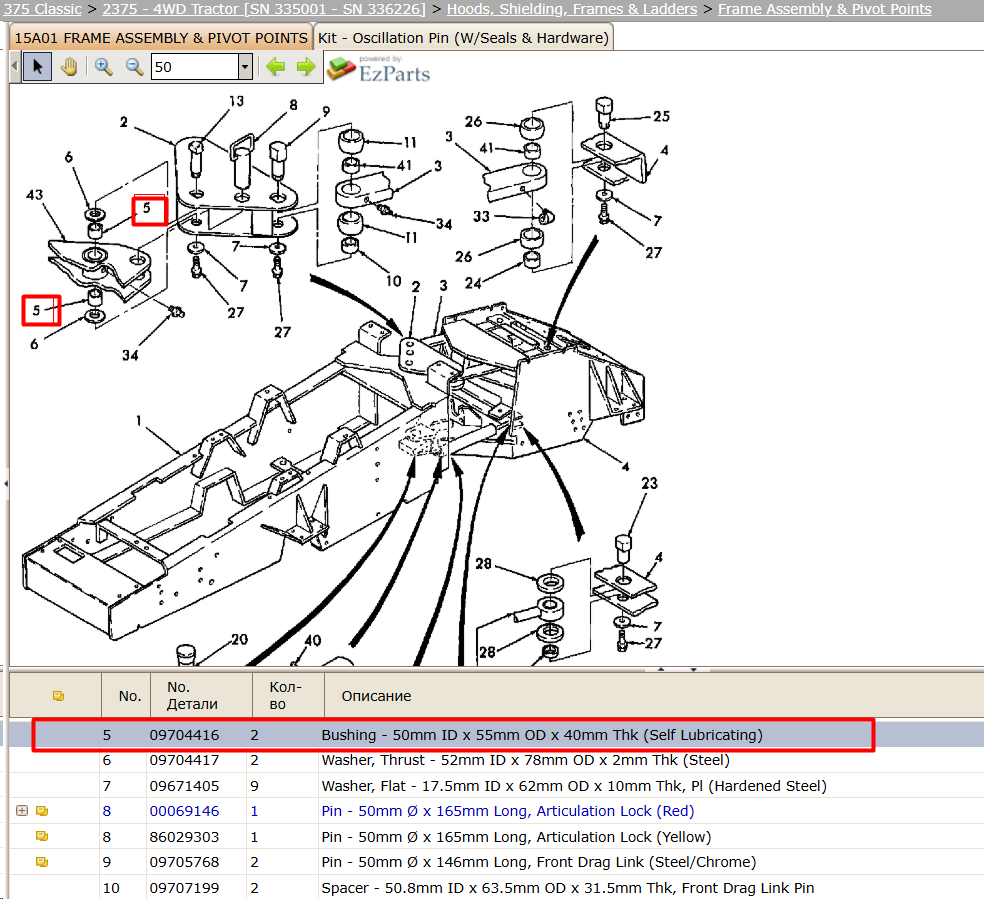
Task: Select part number 09705768 cell
Action: click(184, 862)
